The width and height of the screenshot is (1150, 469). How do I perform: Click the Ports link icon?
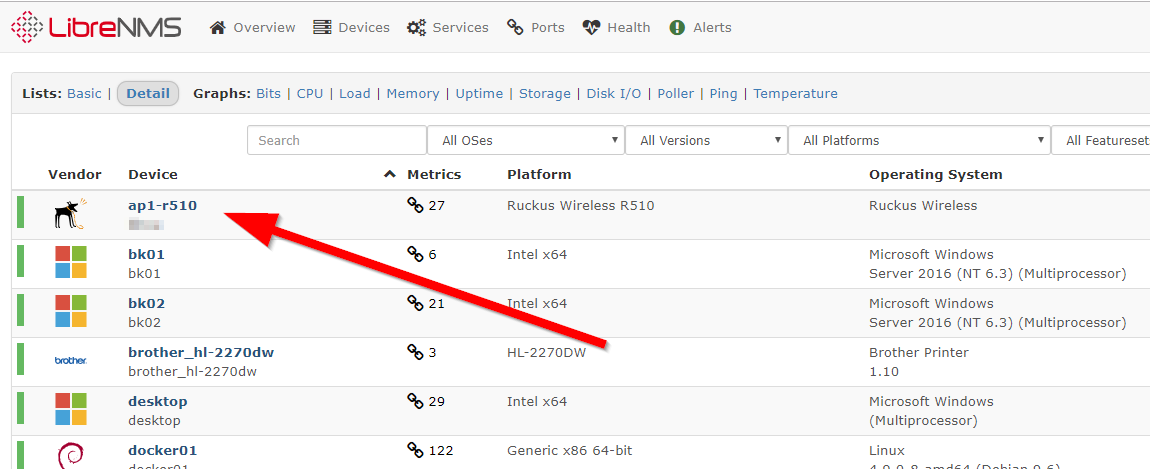click(515, 27)
